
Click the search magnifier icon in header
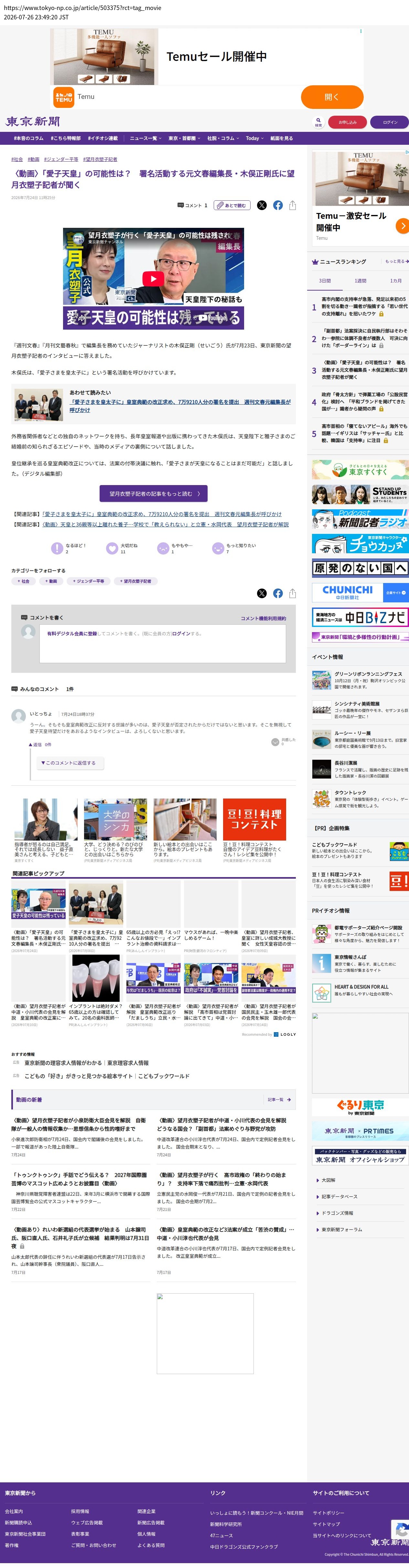(318, 121)
